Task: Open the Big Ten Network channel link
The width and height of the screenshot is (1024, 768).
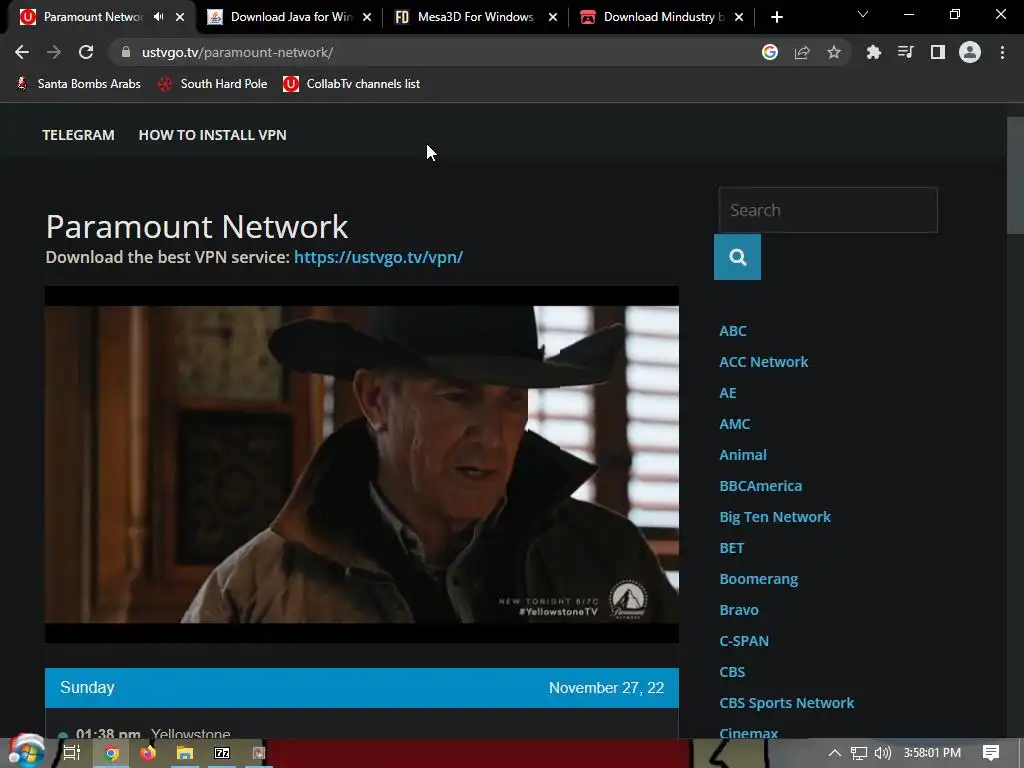Action: (x=775, y=517)
